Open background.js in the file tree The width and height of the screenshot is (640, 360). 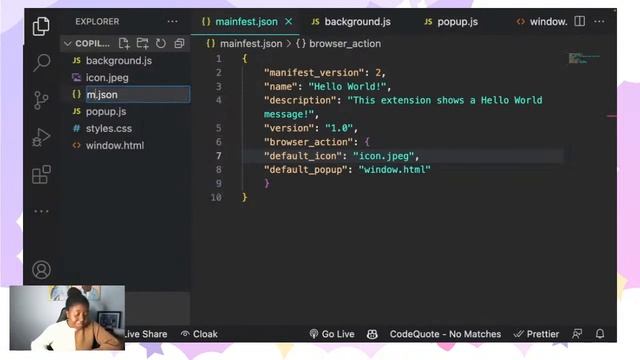(119, 60)
